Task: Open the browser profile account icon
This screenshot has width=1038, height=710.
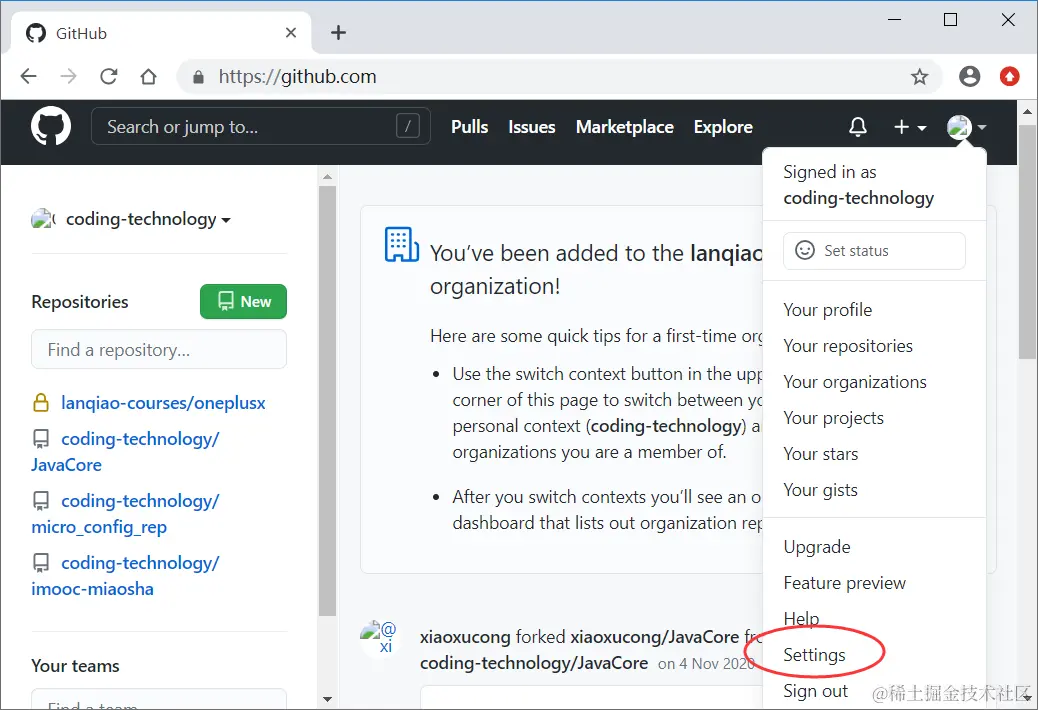Action: 969,77
